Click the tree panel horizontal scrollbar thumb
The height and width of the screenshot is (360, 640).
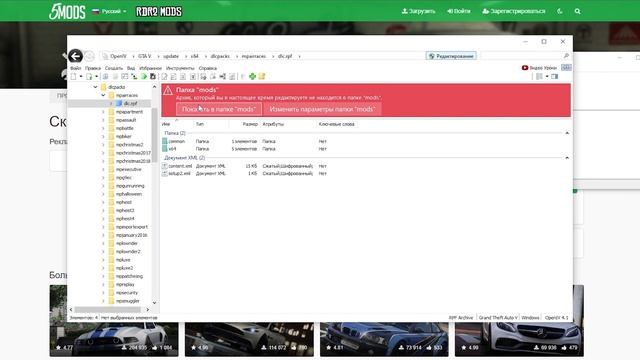tap(109, 310)
